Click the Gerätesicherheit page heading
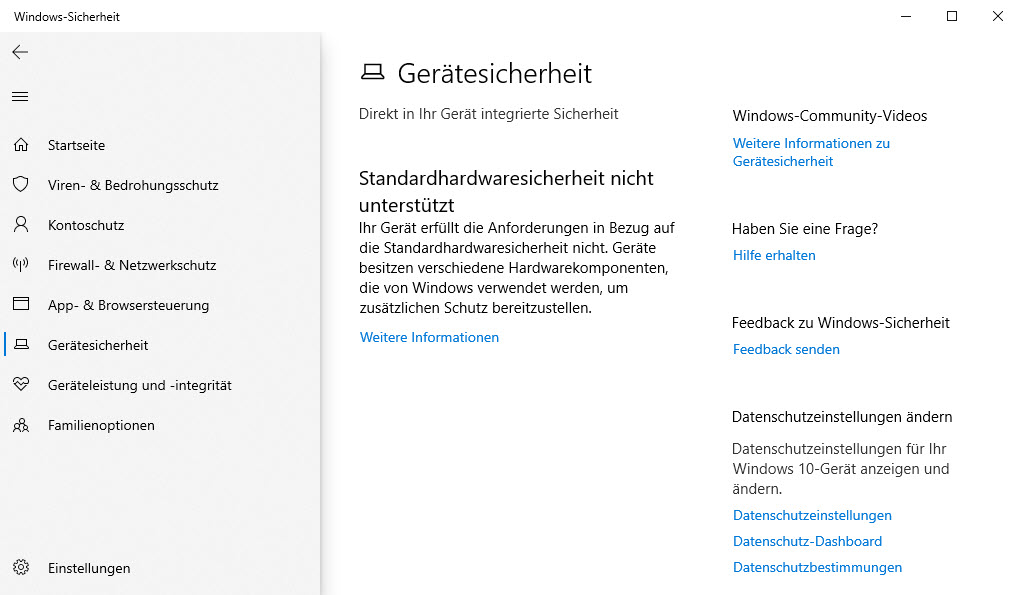 [x=495, y=74]
